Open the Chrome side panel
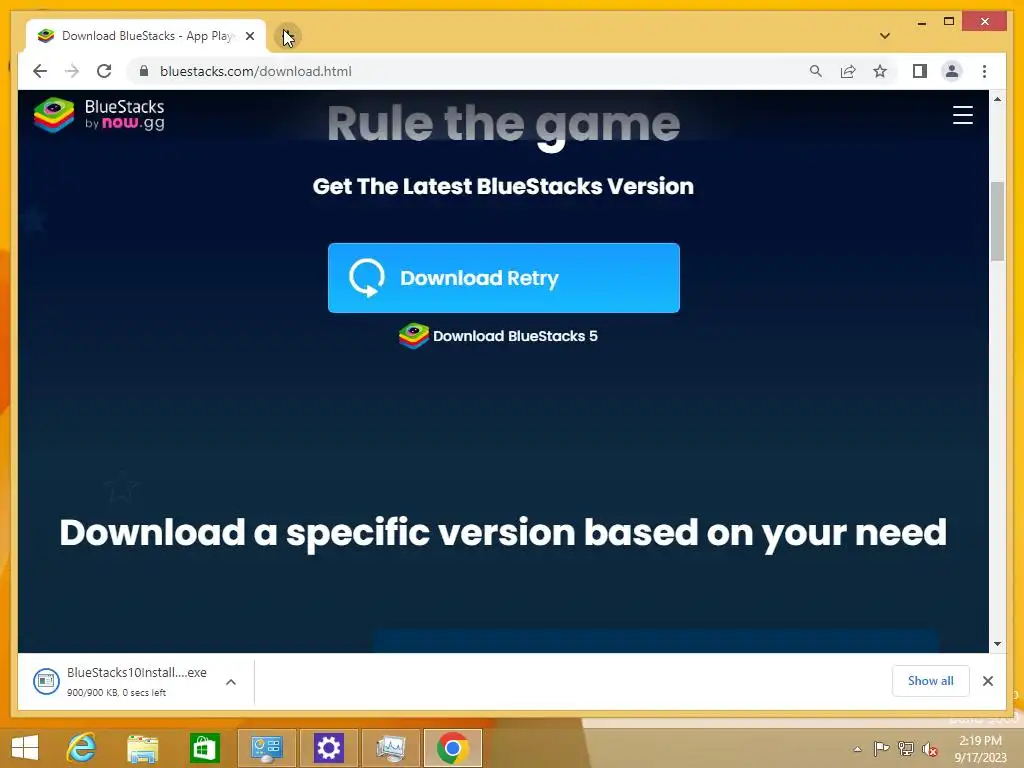1024x768 pixels. click(x=920, y=71)
